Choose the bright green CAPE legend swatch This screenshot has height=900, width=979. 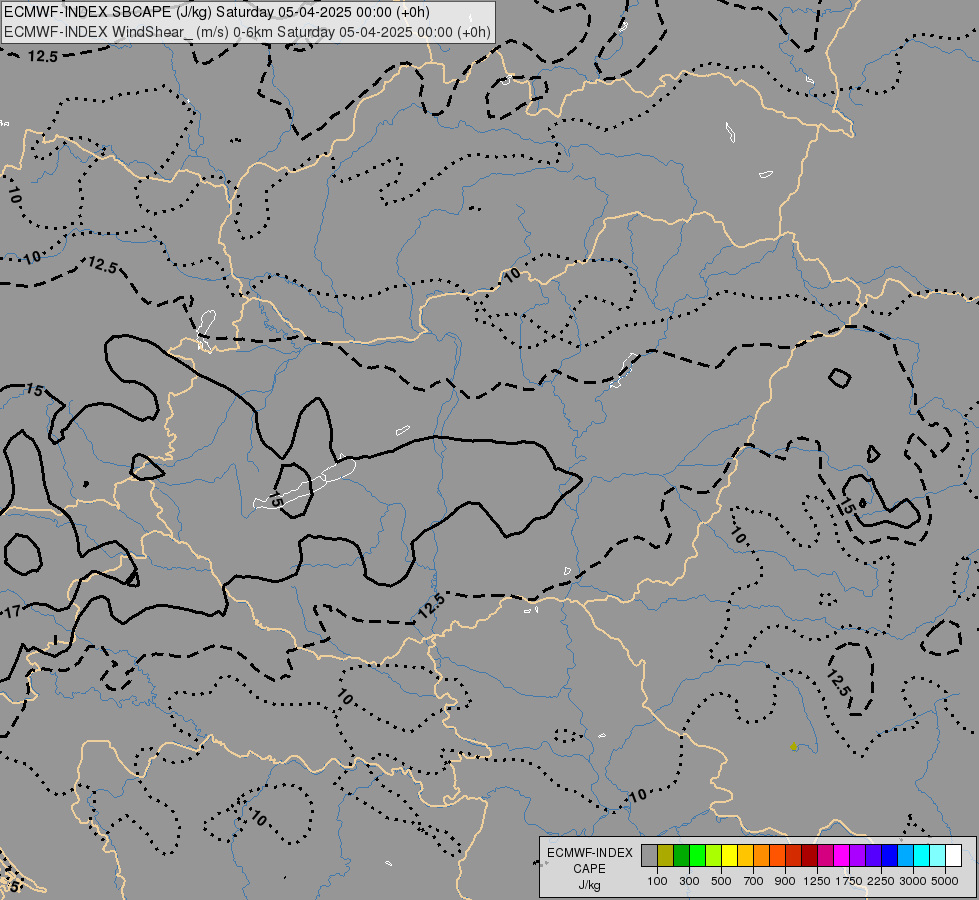(x=697, y=856)
